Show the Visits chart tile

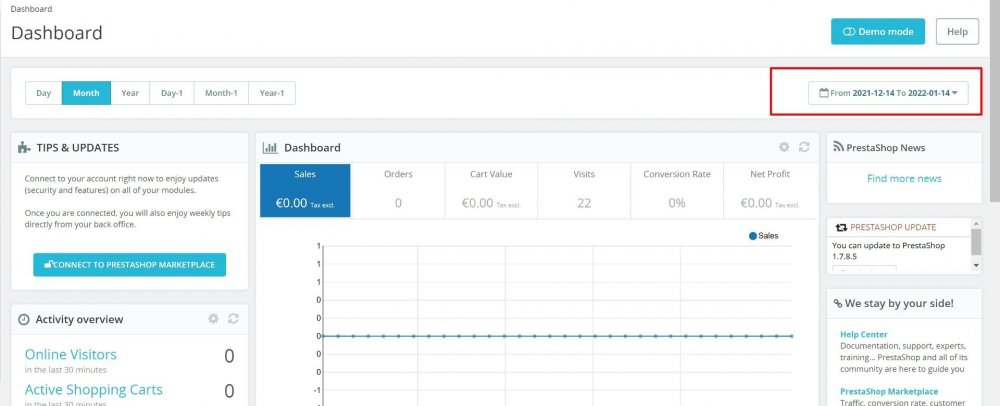(584, 191)
